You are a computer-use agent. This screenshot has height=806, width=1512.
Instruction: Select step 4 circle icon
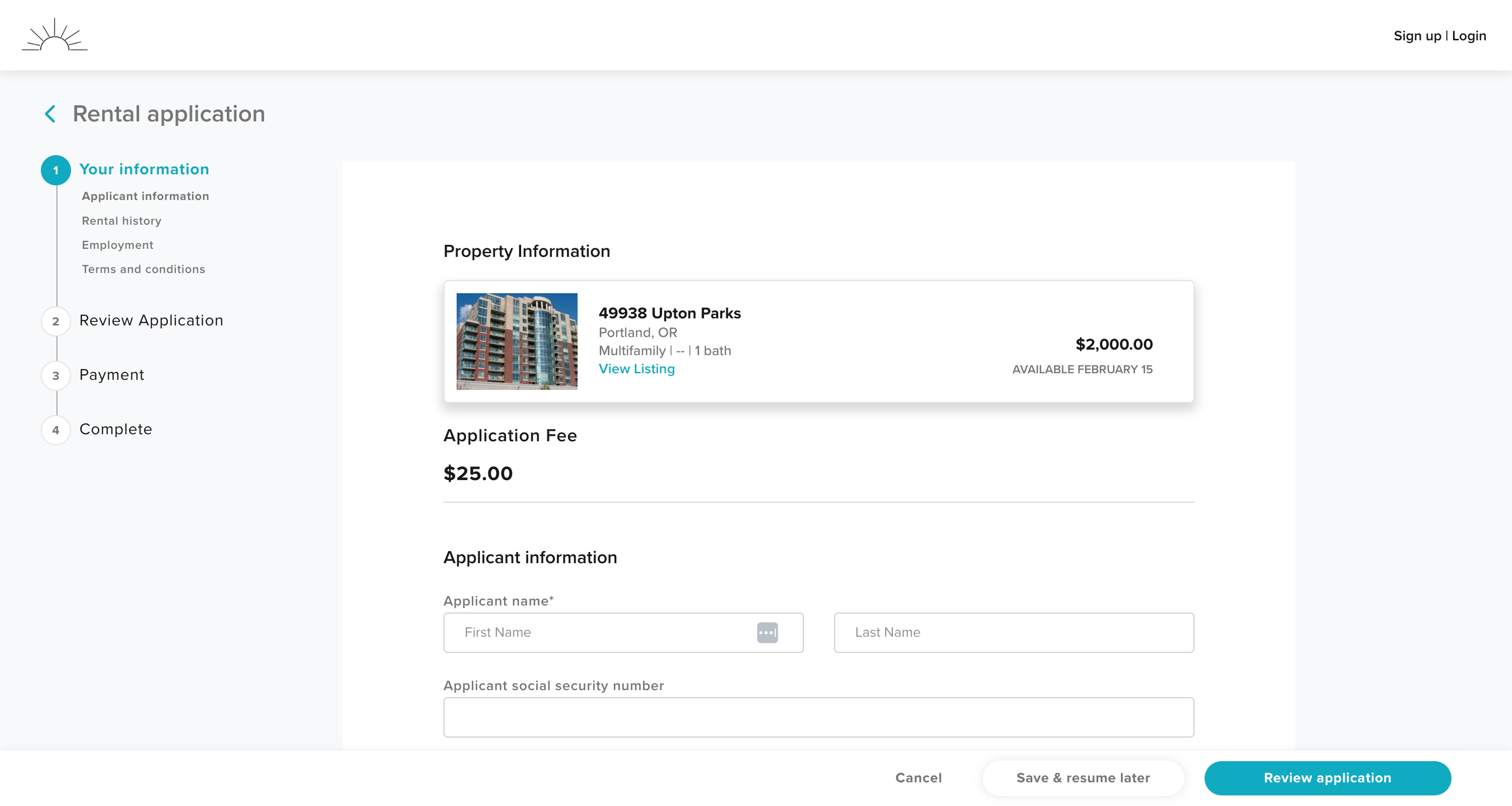56,430
